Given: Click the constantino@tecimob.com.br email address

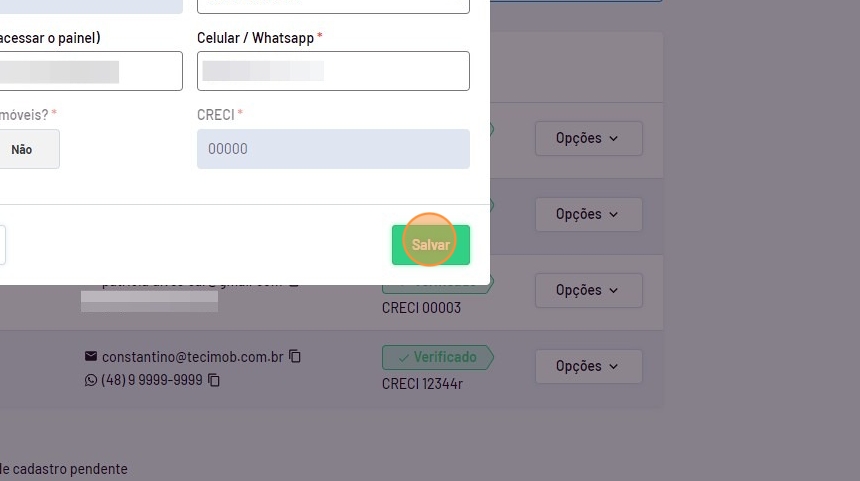Looking at the screenshot, I should tap(192, 357).
